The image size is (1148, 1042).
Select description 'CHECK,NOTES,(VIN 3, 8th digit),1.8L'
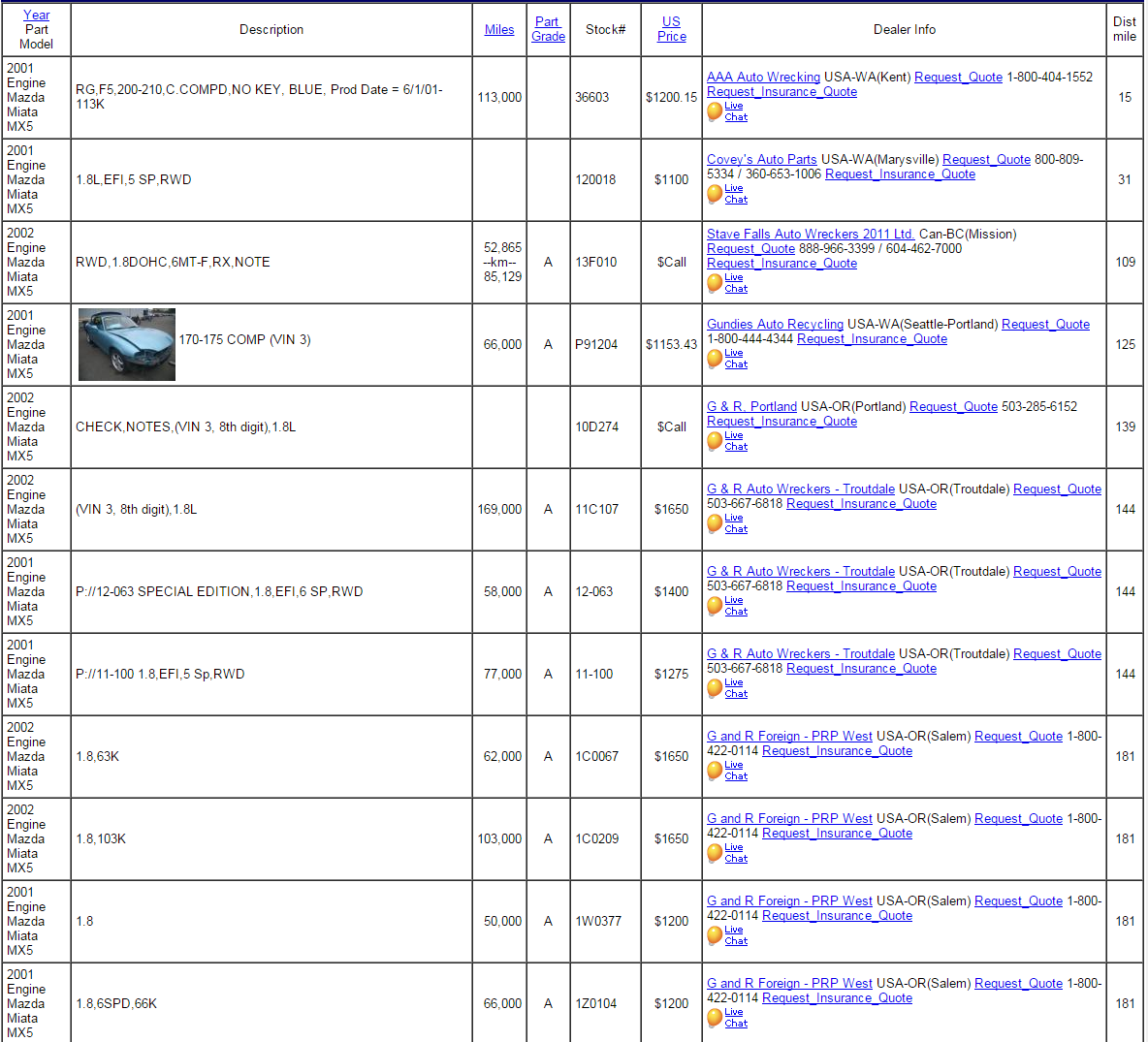(185, 426)
